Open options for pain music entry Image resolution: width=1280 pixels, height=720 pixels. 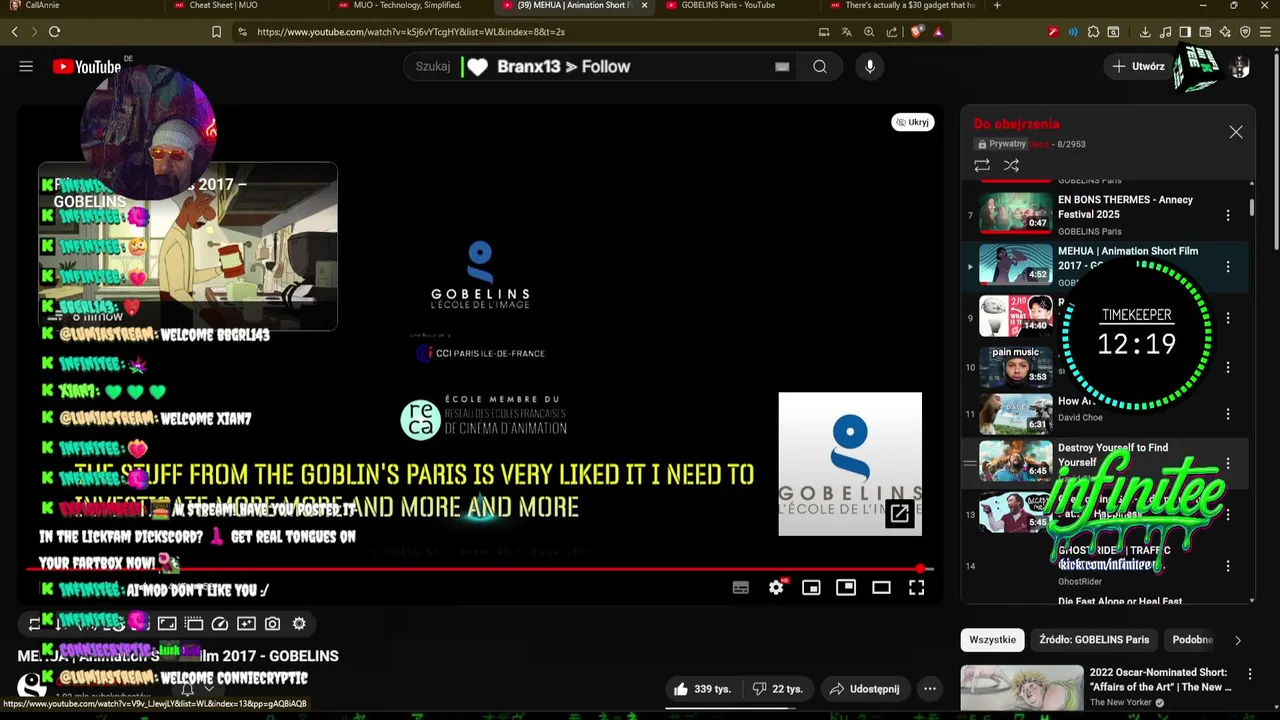coord(1228,367)
